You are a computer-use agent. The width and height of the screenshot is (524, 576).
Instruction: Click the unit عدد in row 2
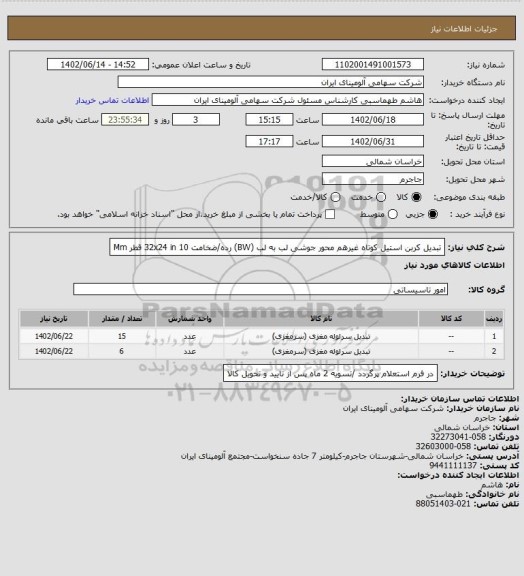(190, 351)
